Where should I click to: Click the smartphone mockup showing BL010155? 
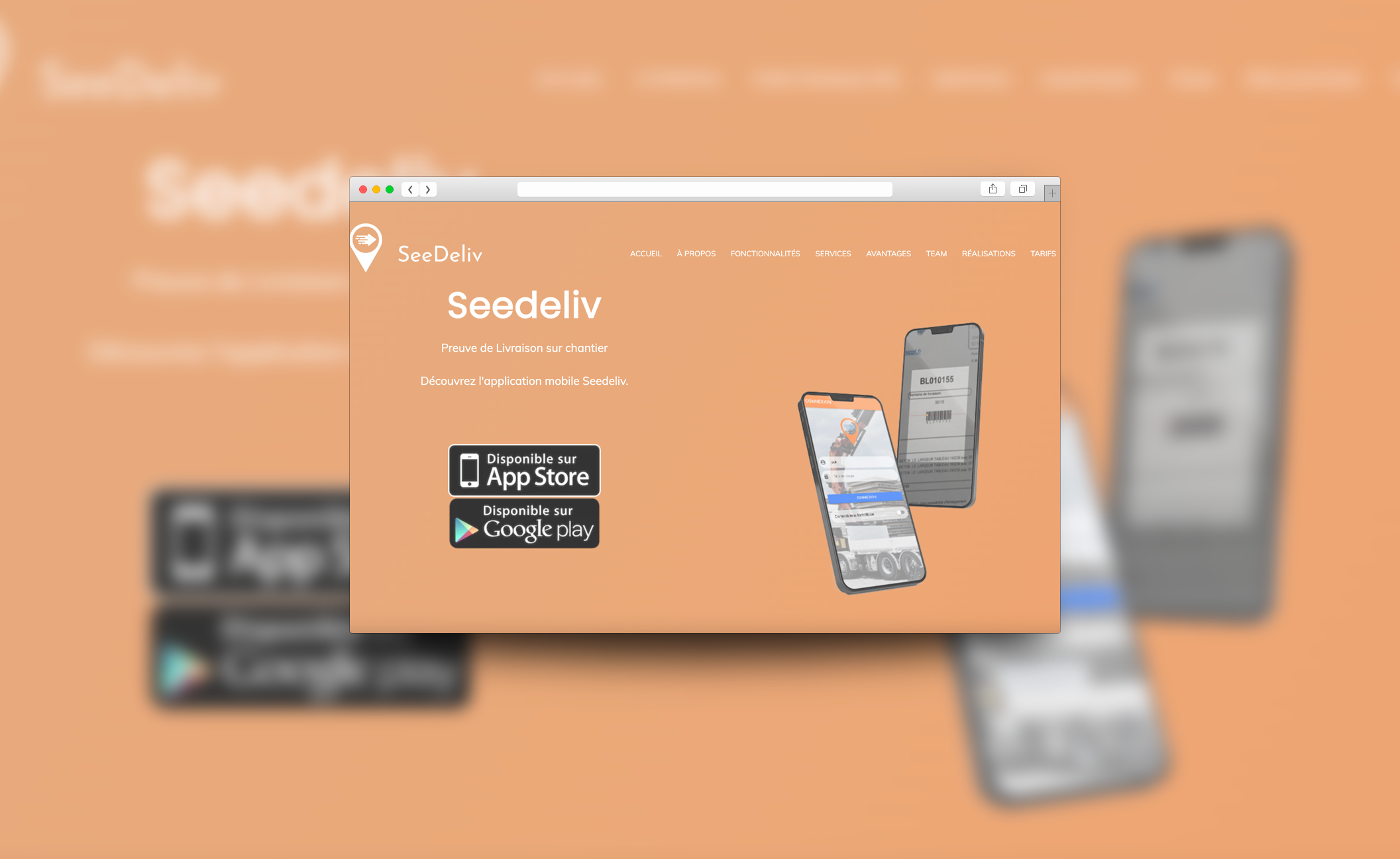940,430
